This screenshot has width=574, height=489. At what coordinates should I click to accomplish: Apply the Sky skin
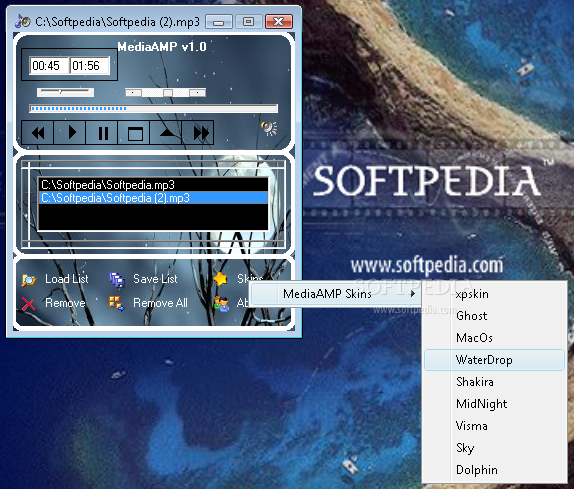click(x=494, y=448)
